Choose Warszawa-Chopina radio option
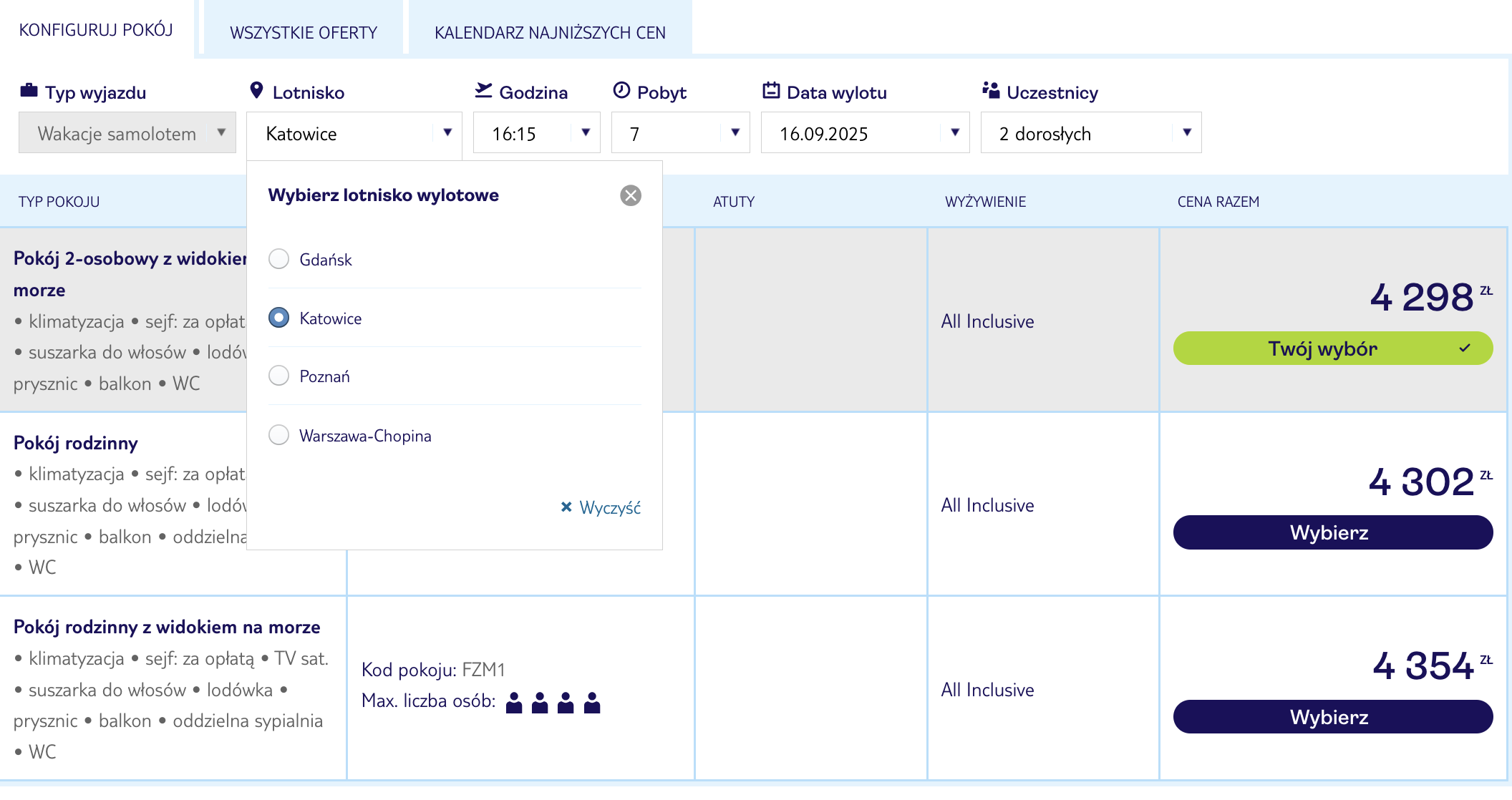Viewport: 1512px width, 800px height. 278,434
